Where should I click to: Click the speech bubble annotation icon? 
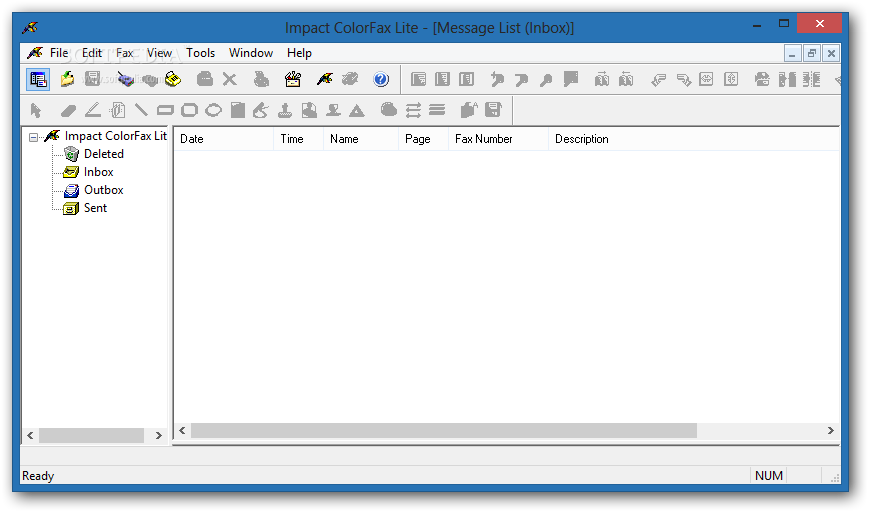[x=571, y=79]
